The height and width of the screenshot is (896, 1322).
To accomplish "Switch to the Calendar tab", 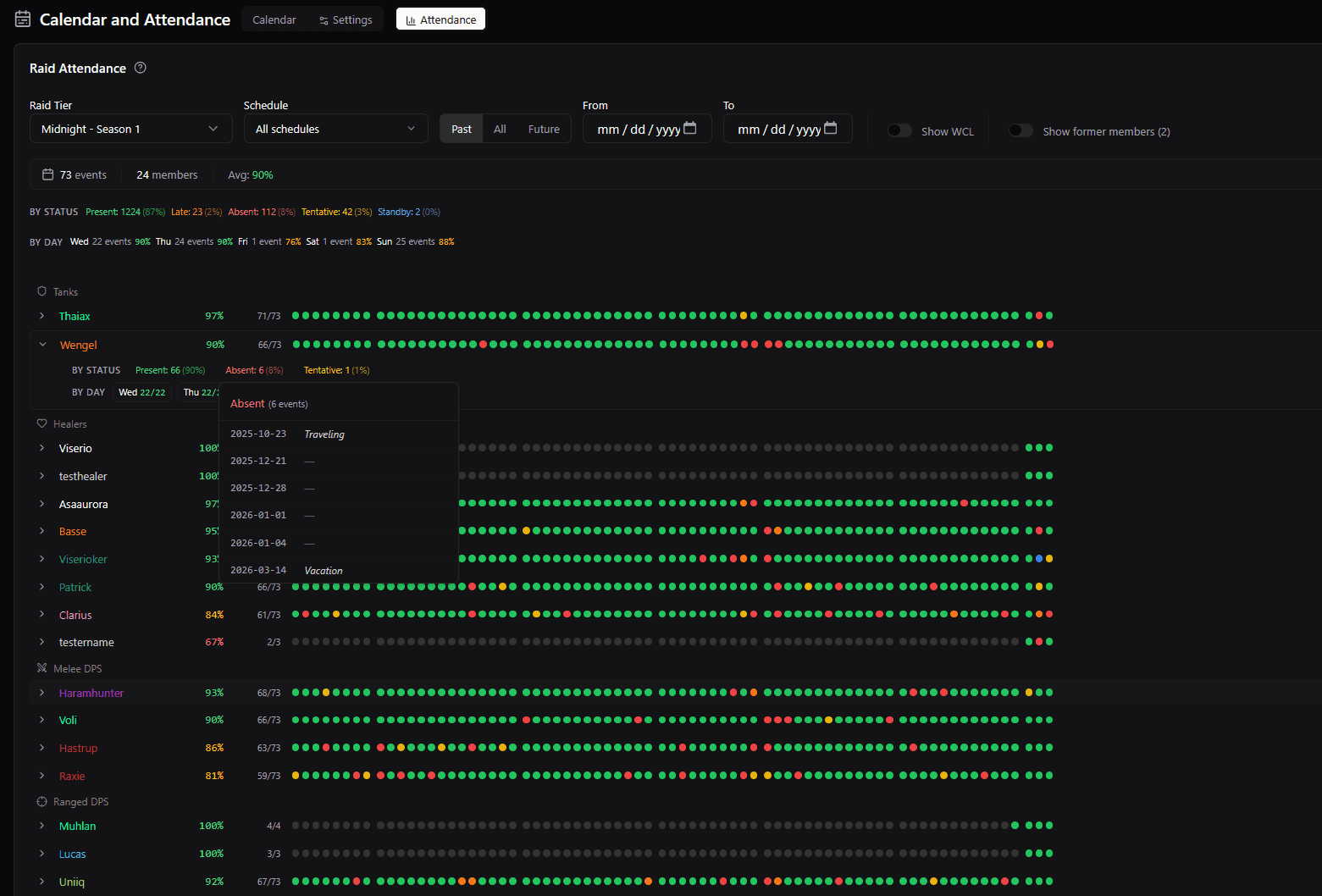I will (274, 19).
